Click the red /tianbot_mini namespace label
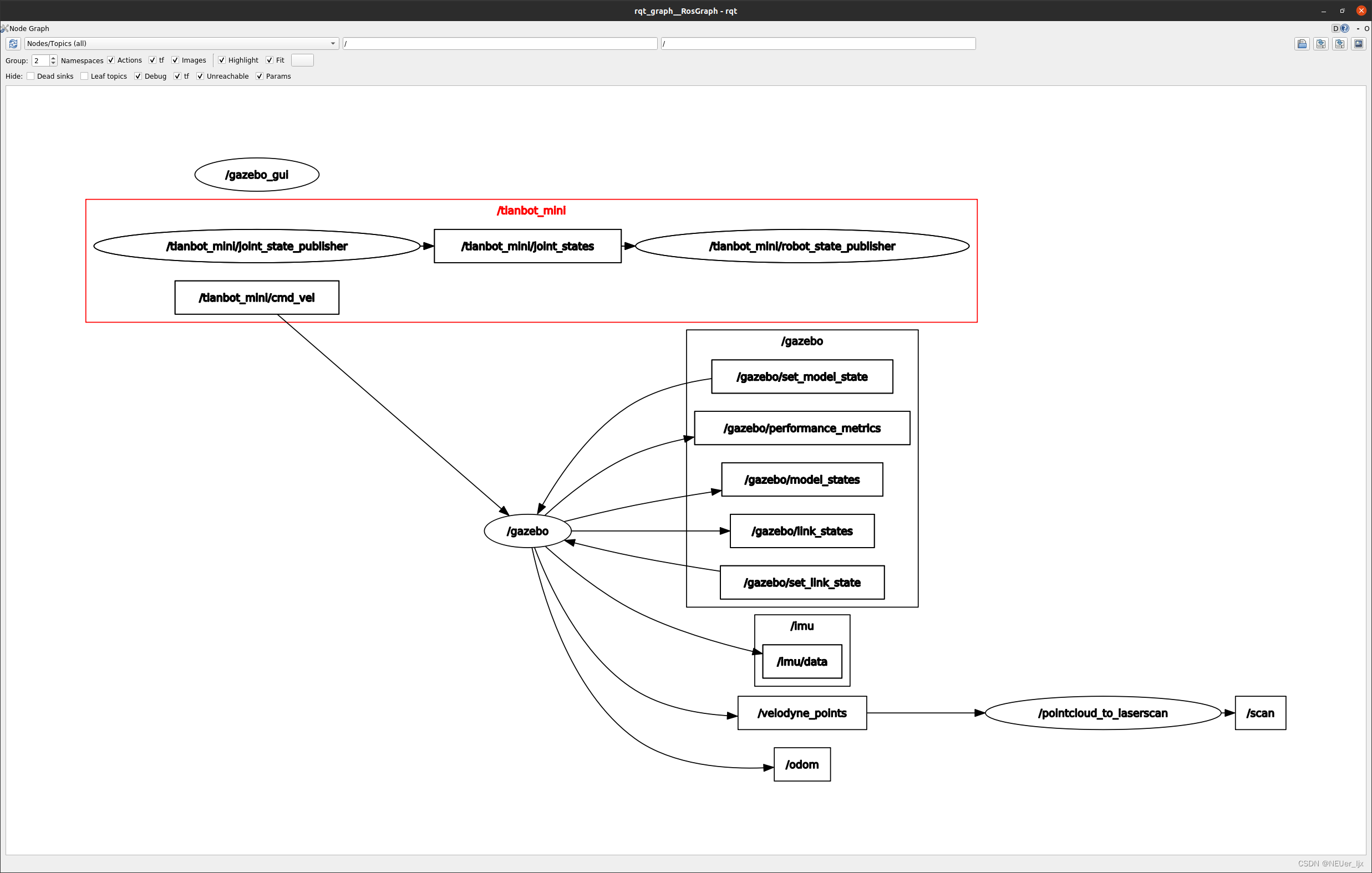The height and width of the screenshot is (873, 1372). (x=531, y=211)
